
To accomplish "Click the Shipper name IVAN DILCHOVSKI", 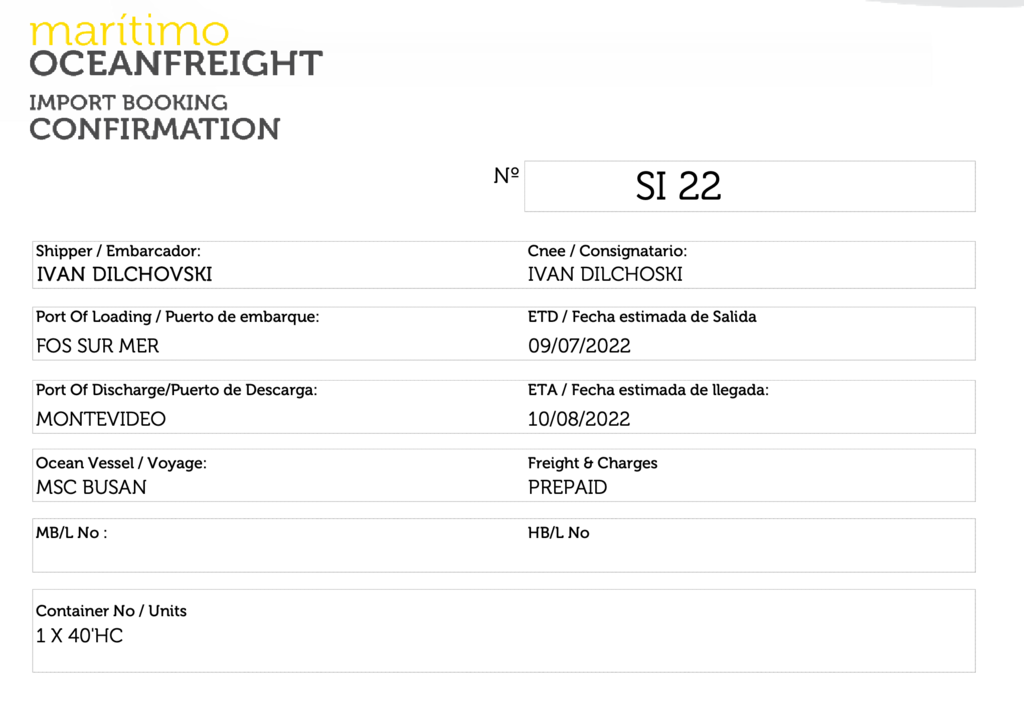I will click(x=124, y=274).
